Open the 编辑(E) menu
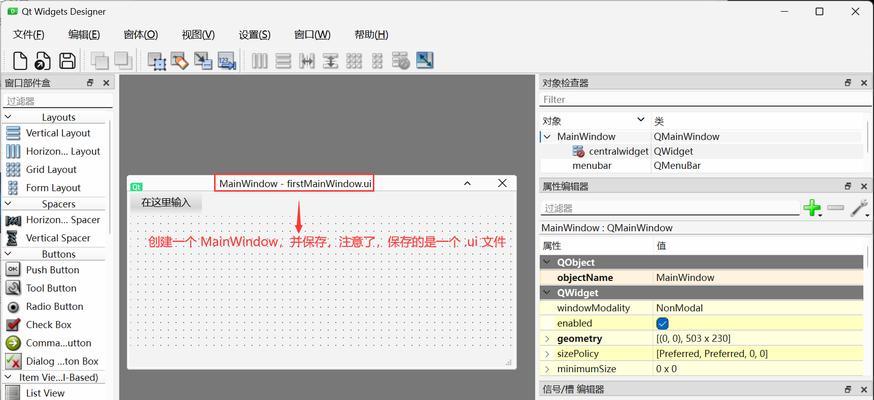Screen dimensions: 874x400 pyautogui.click(x=84, y=35)
